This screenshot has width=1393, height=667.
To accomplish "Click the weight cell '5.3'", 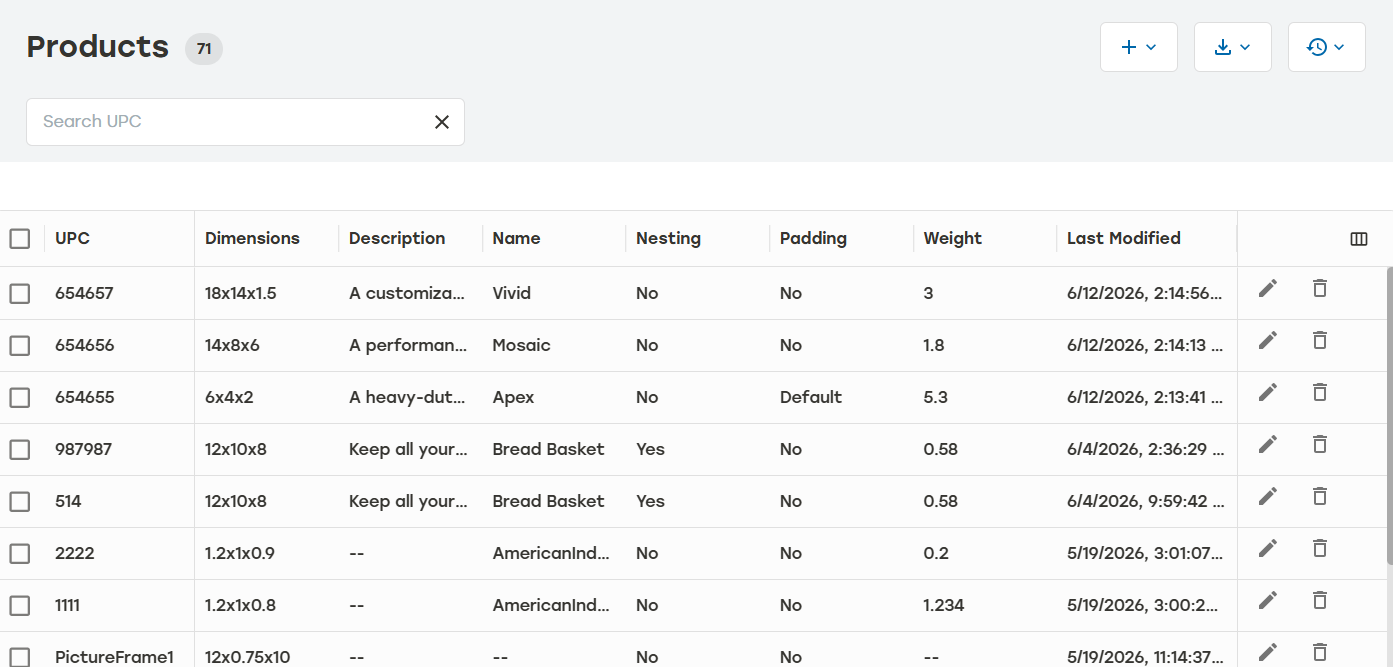I will click(935, 398).
